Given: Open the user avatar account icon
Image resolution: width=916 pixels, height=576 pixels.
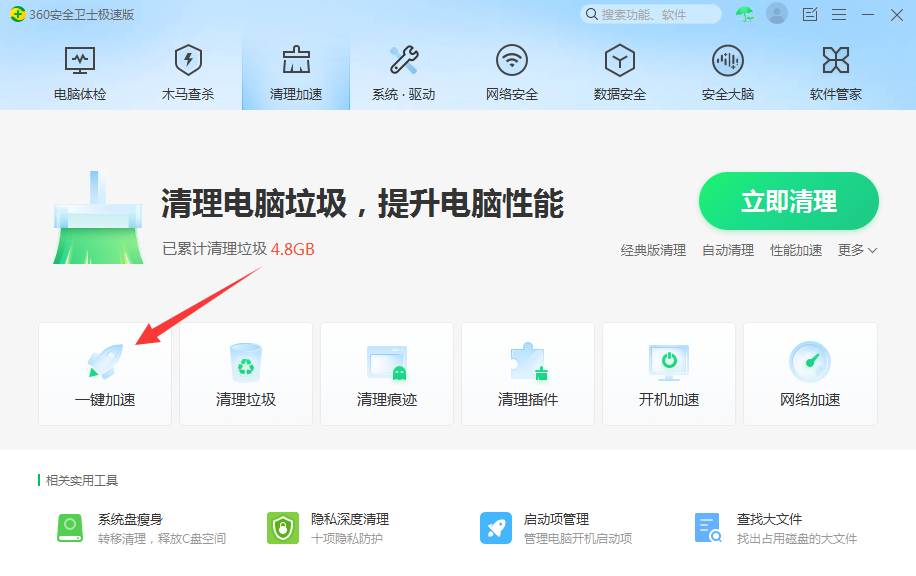Looking at the screenshot, I should [777, 13].
